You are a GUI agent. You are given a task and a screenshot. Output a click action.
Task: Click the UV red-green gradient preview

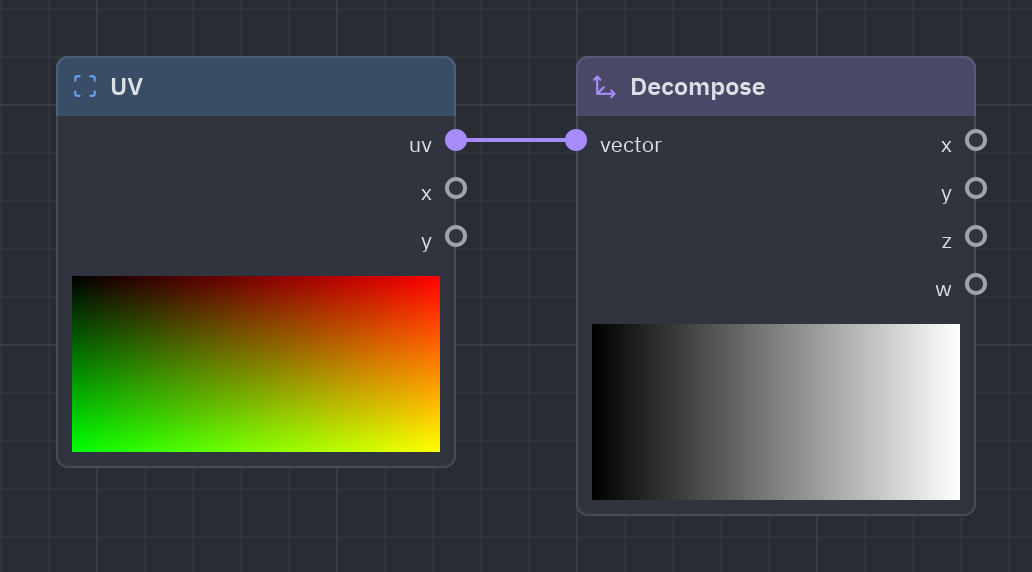tap(256, 364)
